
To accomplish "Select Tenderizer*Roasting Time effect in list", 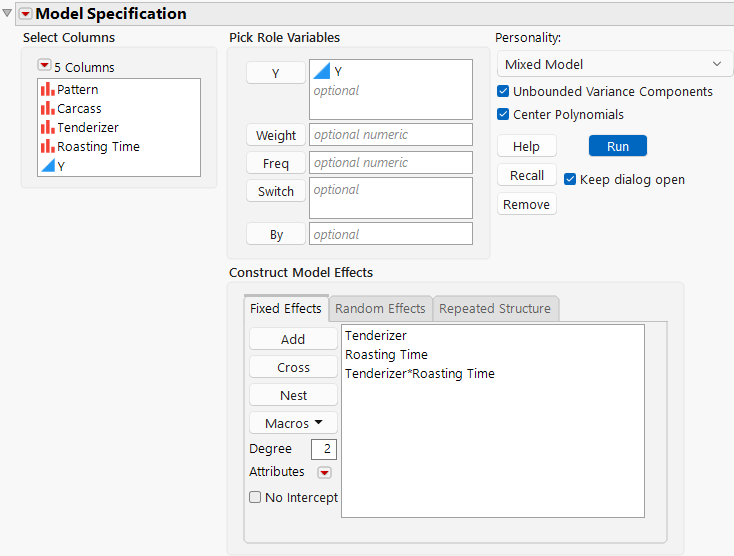I will (419, 373).
